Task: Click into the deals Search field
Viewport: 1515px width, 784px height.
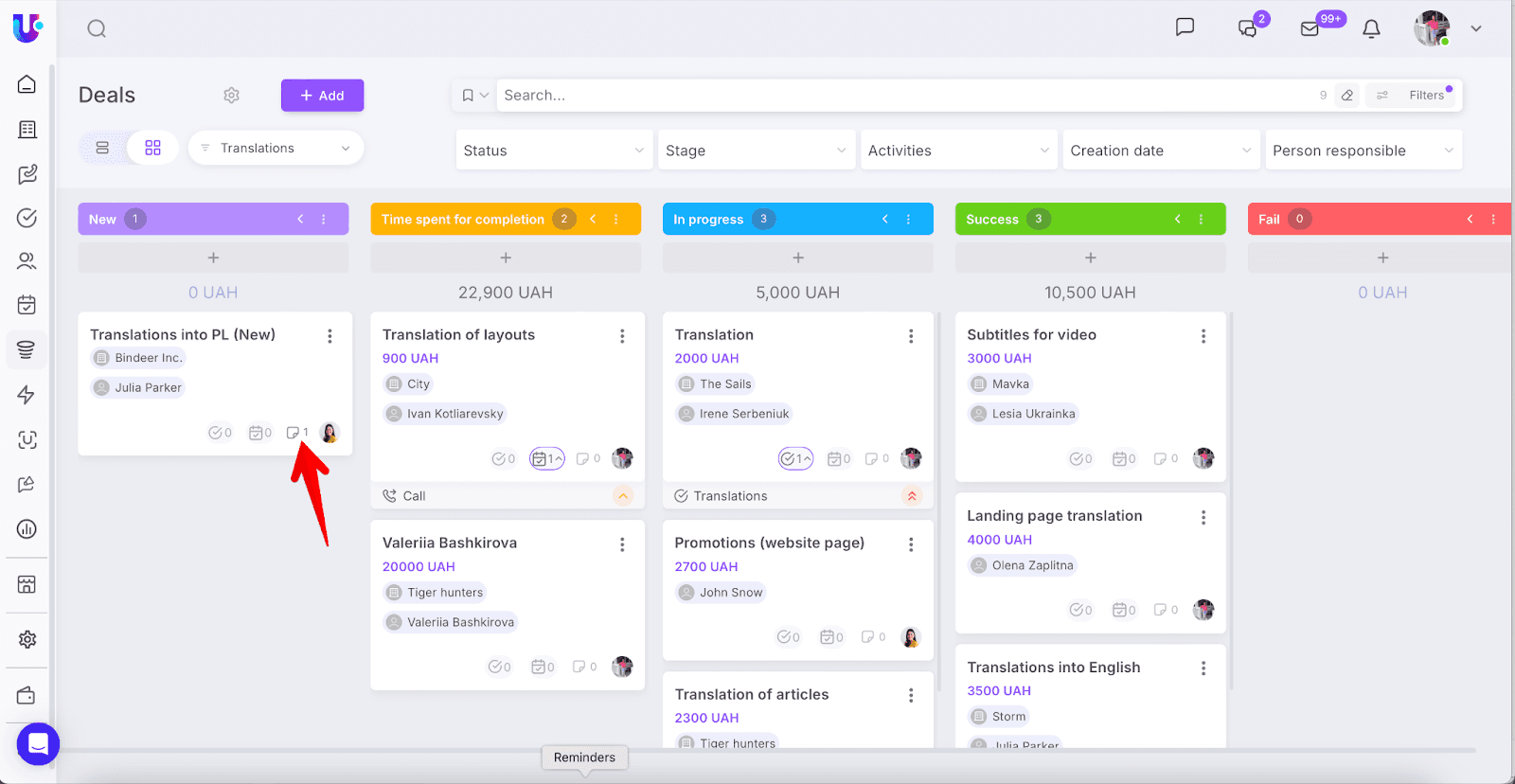Action: pos(900,96)
